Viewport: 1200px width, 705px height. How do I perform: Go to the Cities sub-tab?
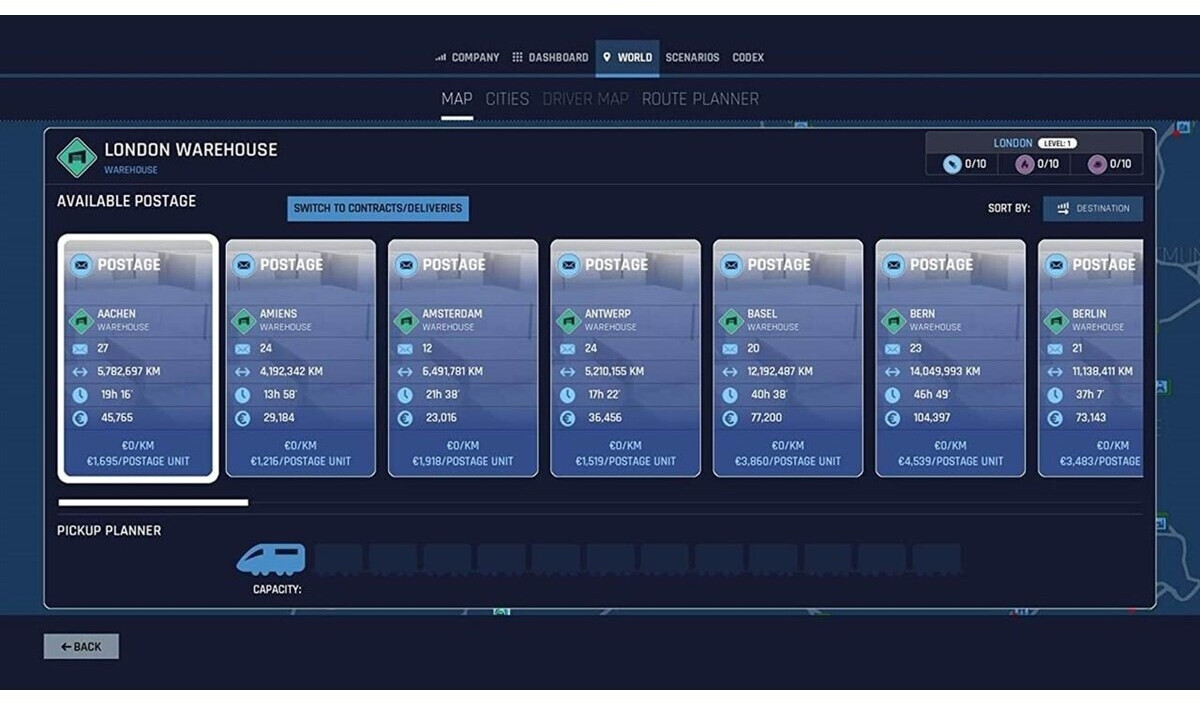(507, 99)
